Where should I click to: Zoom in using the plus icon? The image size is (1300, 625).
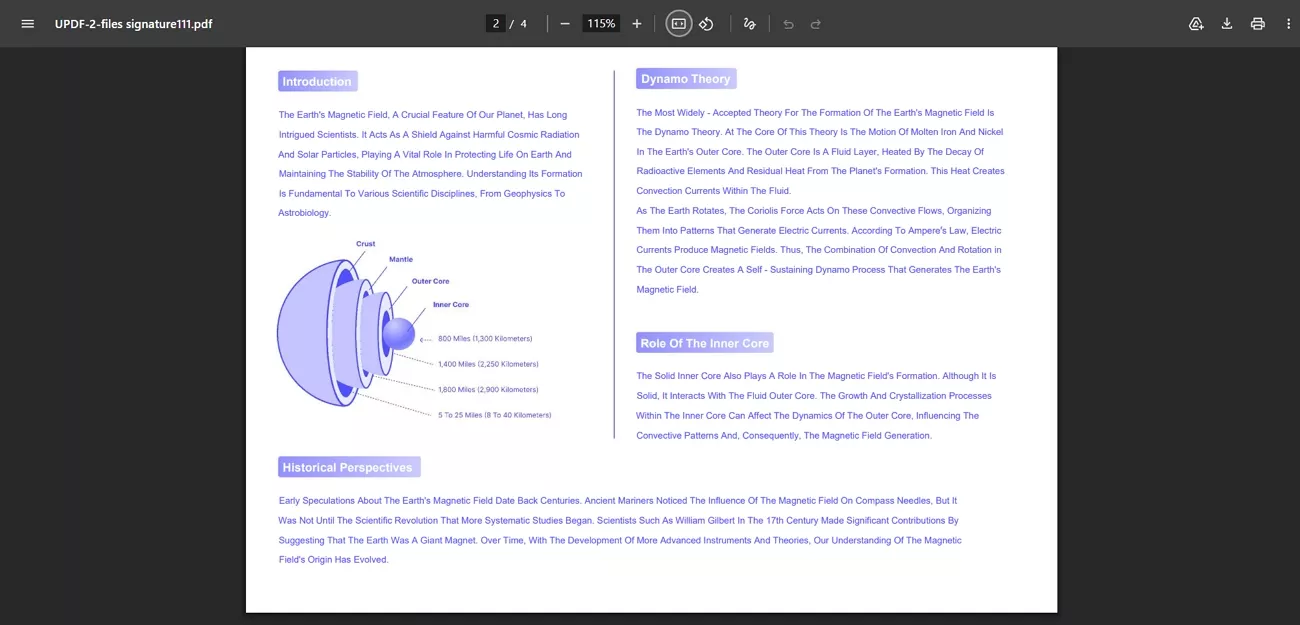(x=637, y=23)
